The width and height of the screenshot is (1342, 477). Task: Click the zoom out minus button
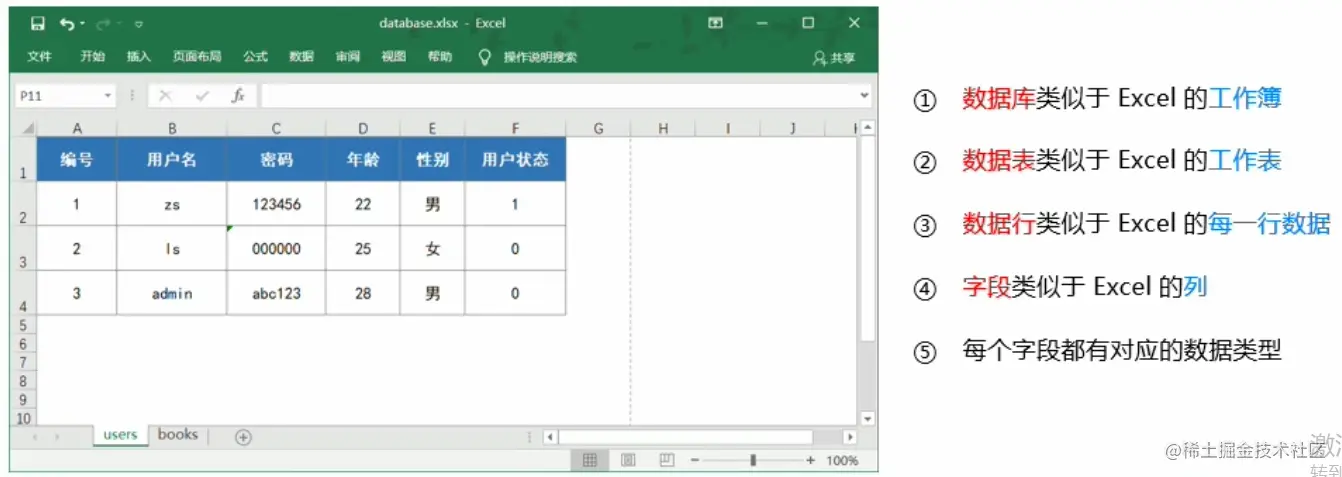[x=695, y=460]
